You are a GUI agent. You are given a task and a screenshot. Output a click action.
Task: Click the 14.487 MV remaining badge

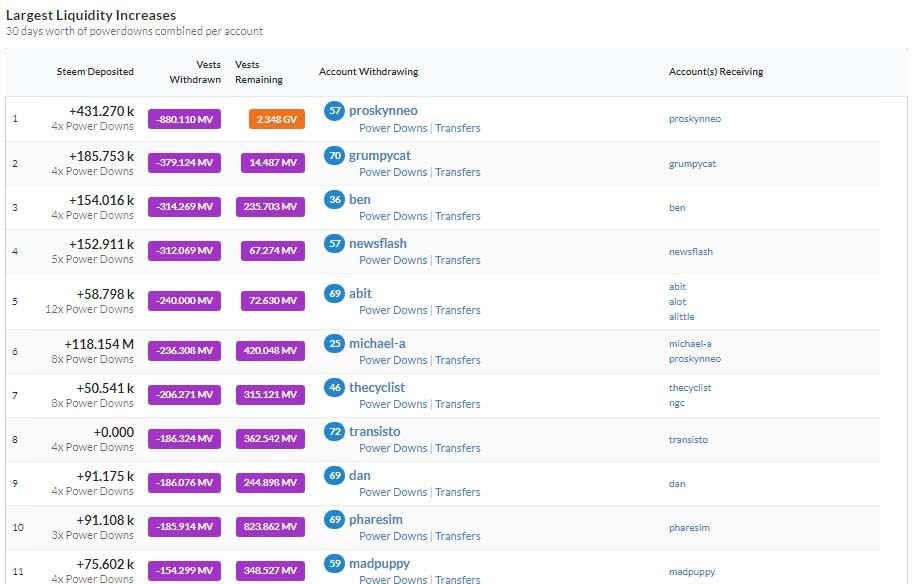273,163
